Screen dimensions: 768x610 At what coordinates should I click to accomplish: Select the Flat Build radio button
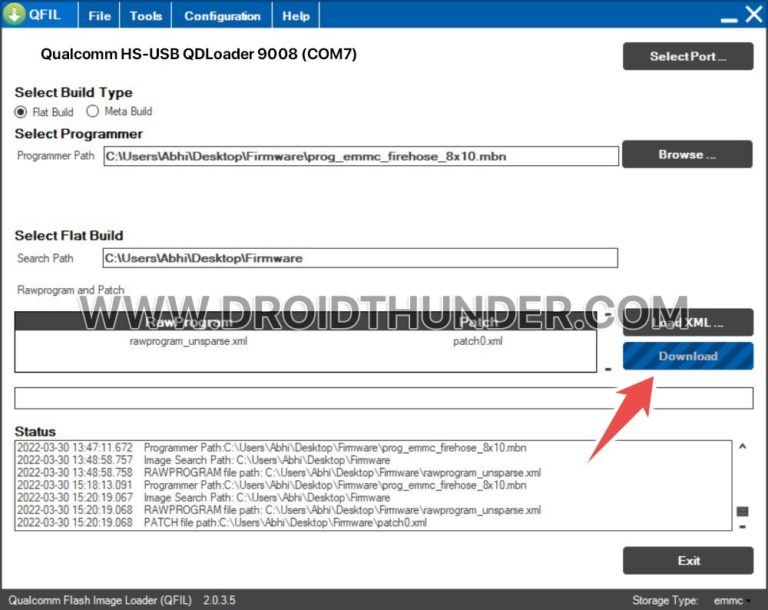tap(21, 112)
